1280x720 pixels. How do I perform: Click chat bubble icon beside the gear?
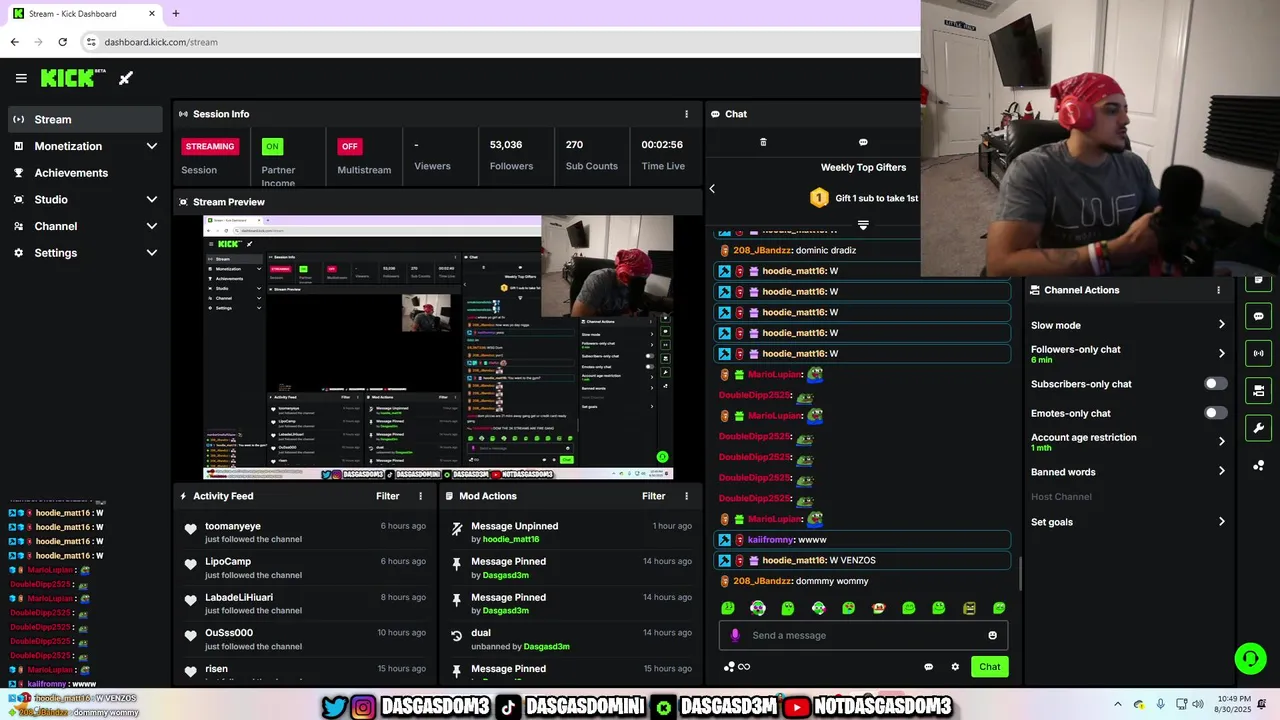(x=928, y=667)
